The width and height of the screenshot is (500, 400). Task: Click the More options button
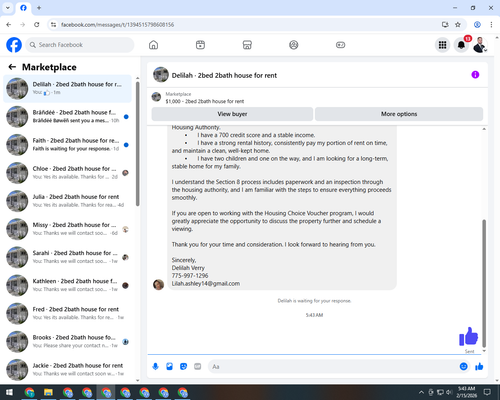coord(399,114)
